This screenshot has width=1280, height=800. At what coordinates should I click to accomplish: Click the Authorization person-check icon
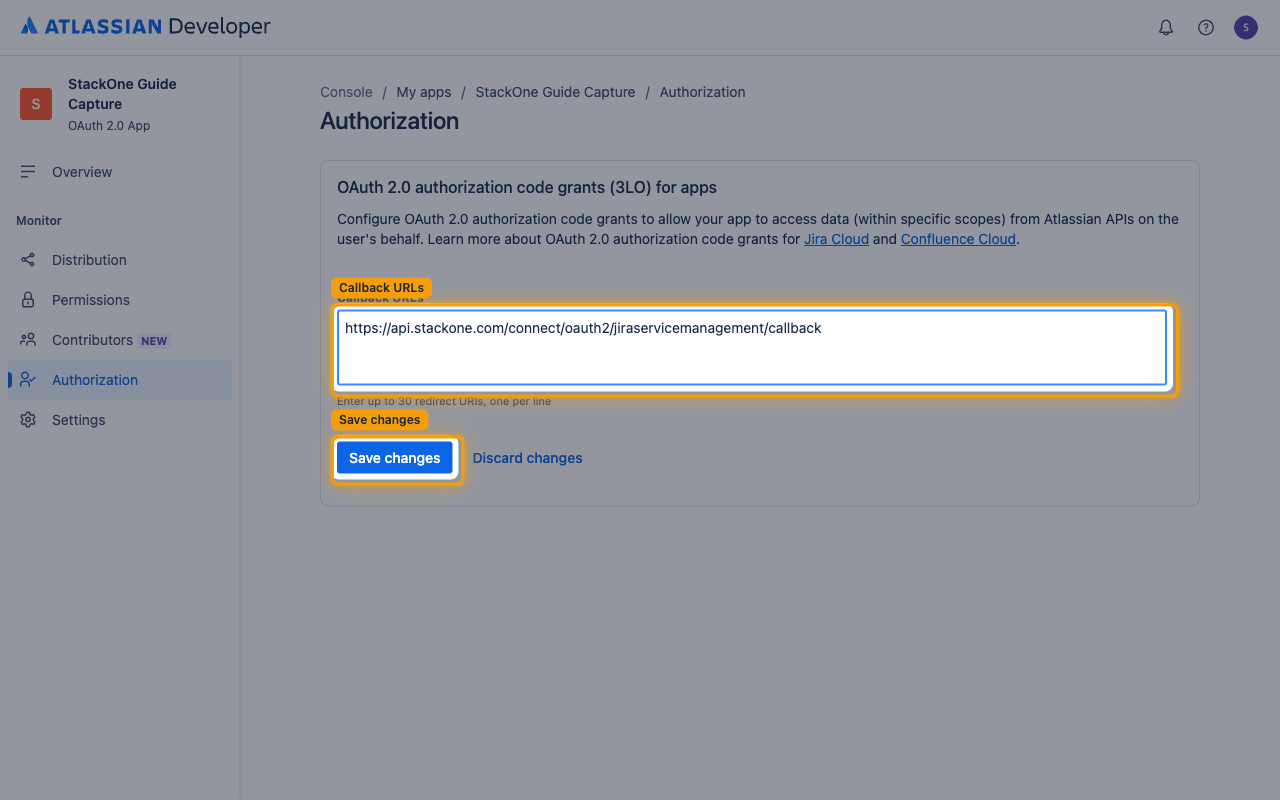[28, 380]
